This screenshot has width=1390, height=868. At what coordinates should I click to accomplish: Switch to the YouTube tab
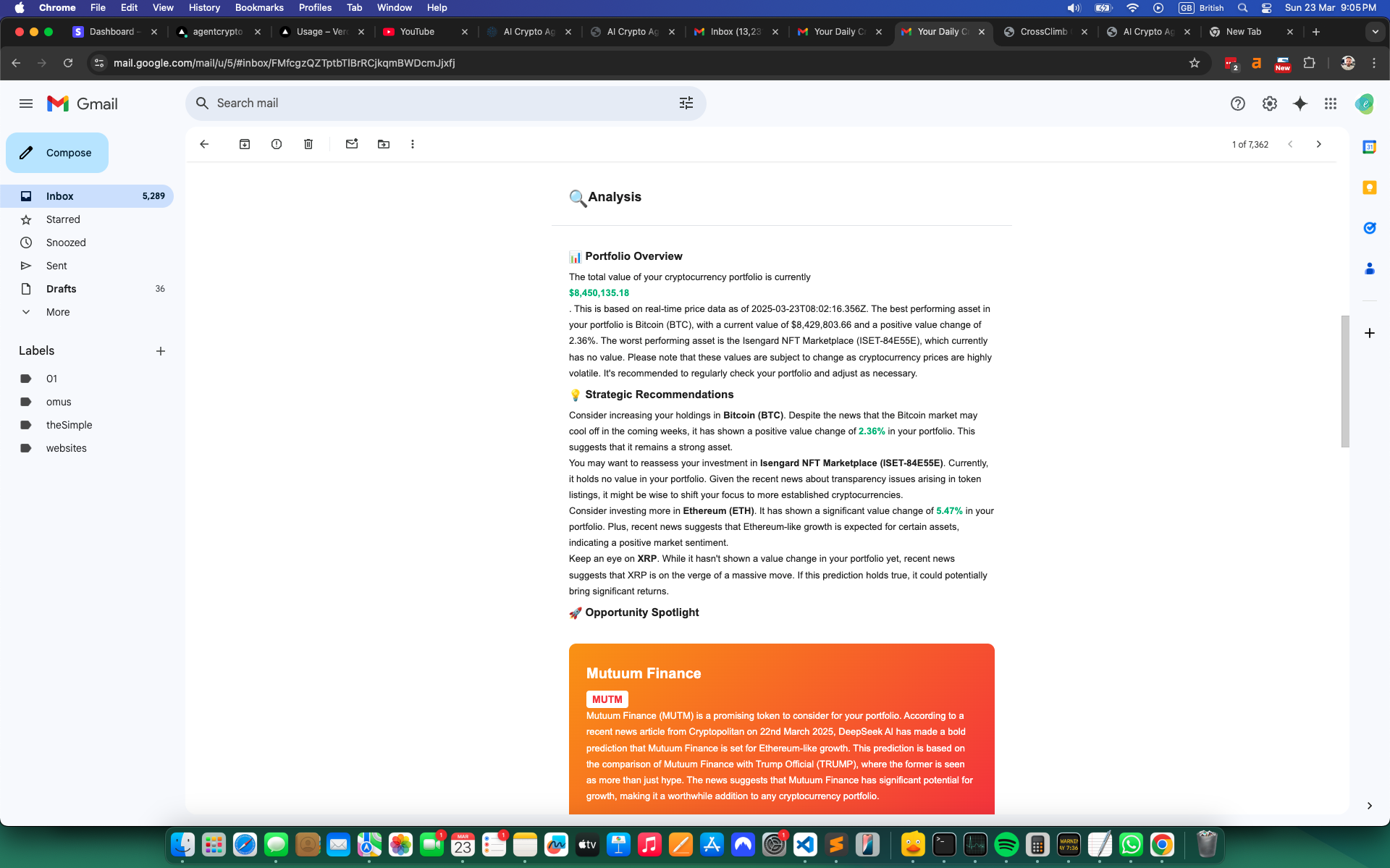(x=417, y=32)
